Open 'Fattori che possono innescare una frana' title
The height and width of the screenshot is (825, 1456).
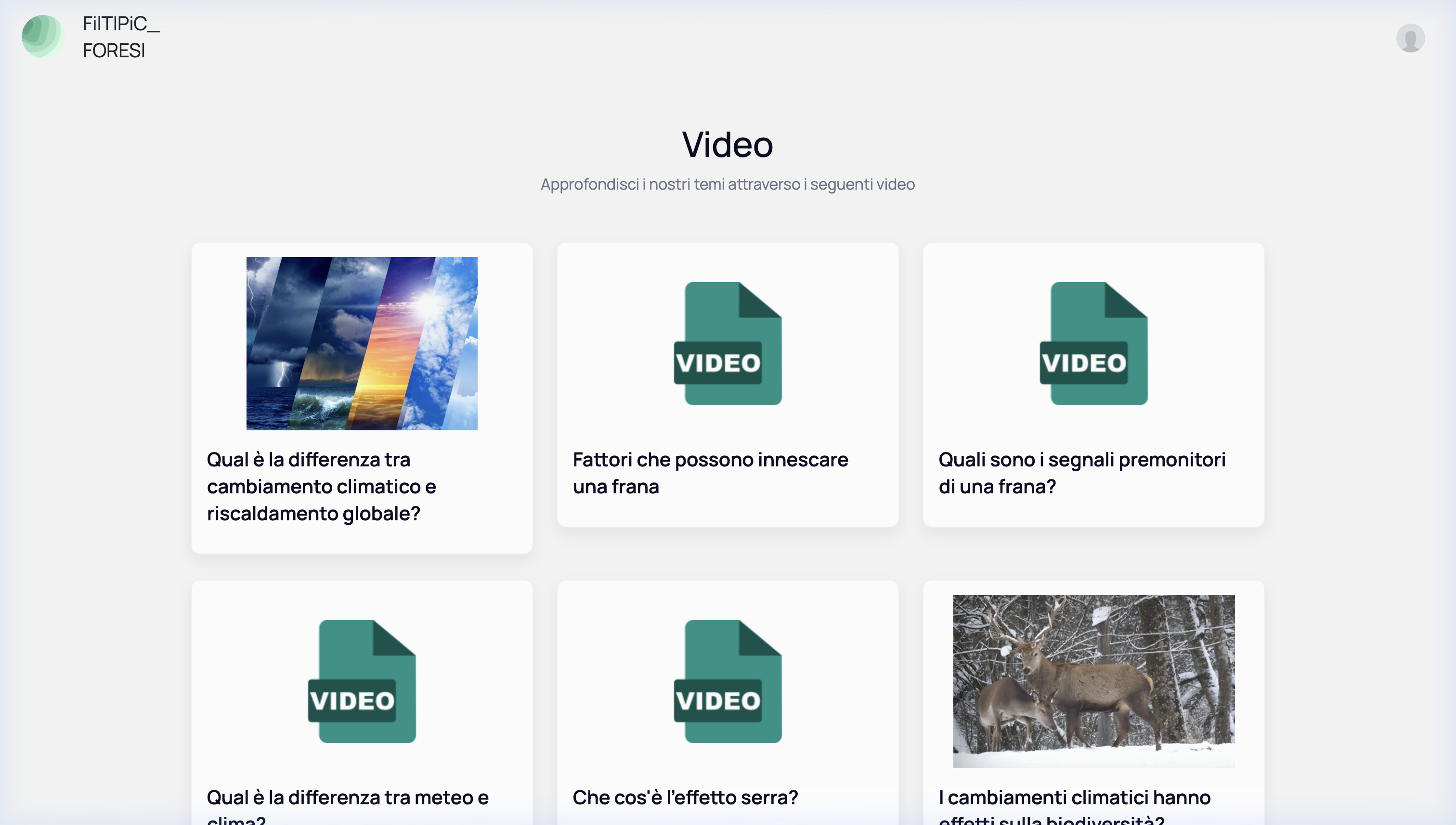coord(710,473)
